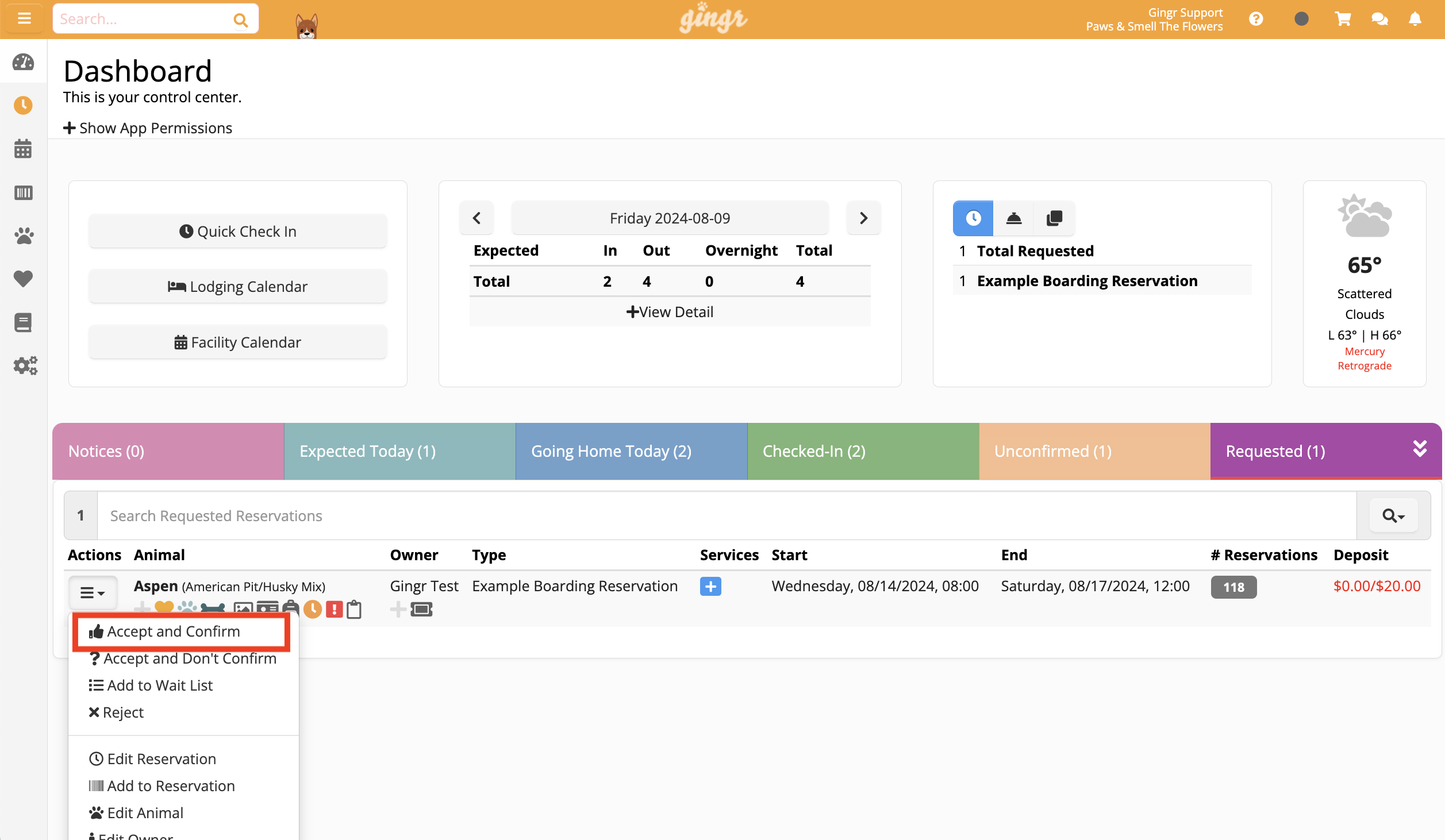Click the Quick Check In button
Screen dimensions: 1445x840
coord(237,231)
